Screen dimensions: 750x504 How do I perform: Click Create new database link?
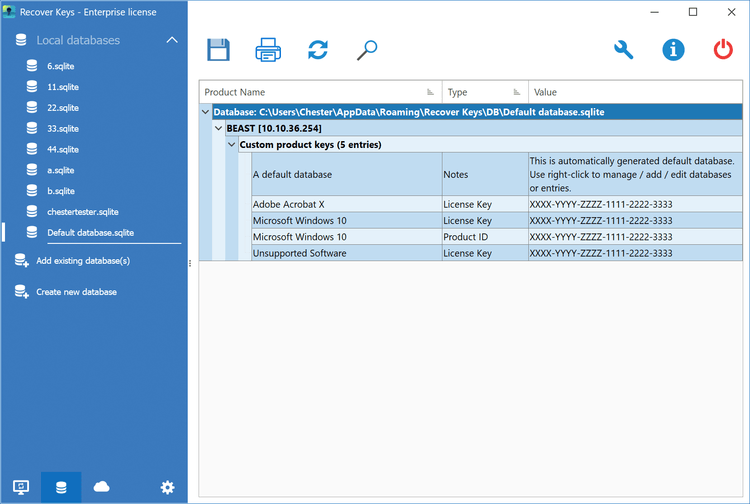click(x=77, y=292)
